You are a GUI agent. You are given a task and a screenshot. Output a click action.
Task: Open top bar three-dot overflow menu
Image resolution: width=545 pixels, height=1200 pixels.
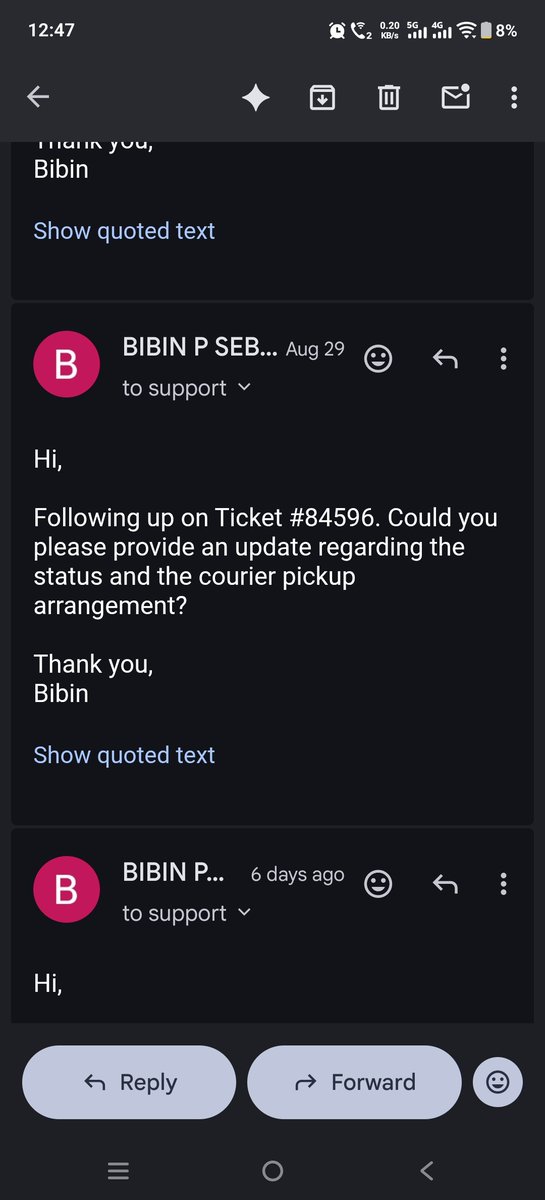[514, 97]
